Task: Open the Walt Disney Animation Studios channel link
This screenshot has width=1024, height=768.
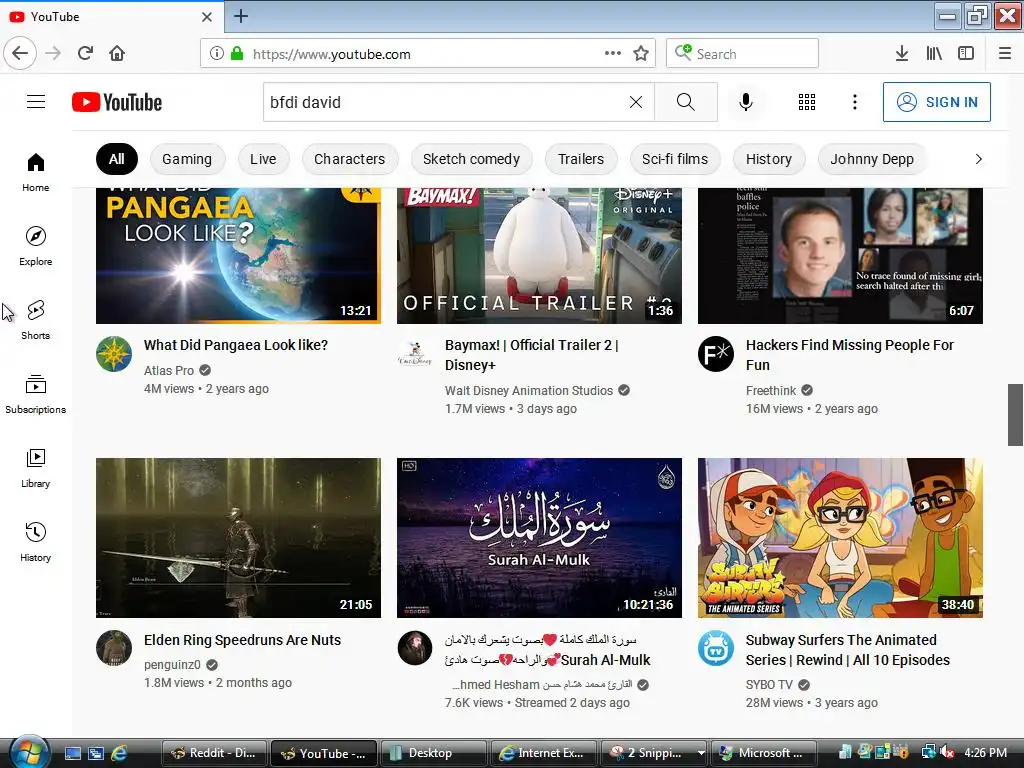Action: coord(529,391)
